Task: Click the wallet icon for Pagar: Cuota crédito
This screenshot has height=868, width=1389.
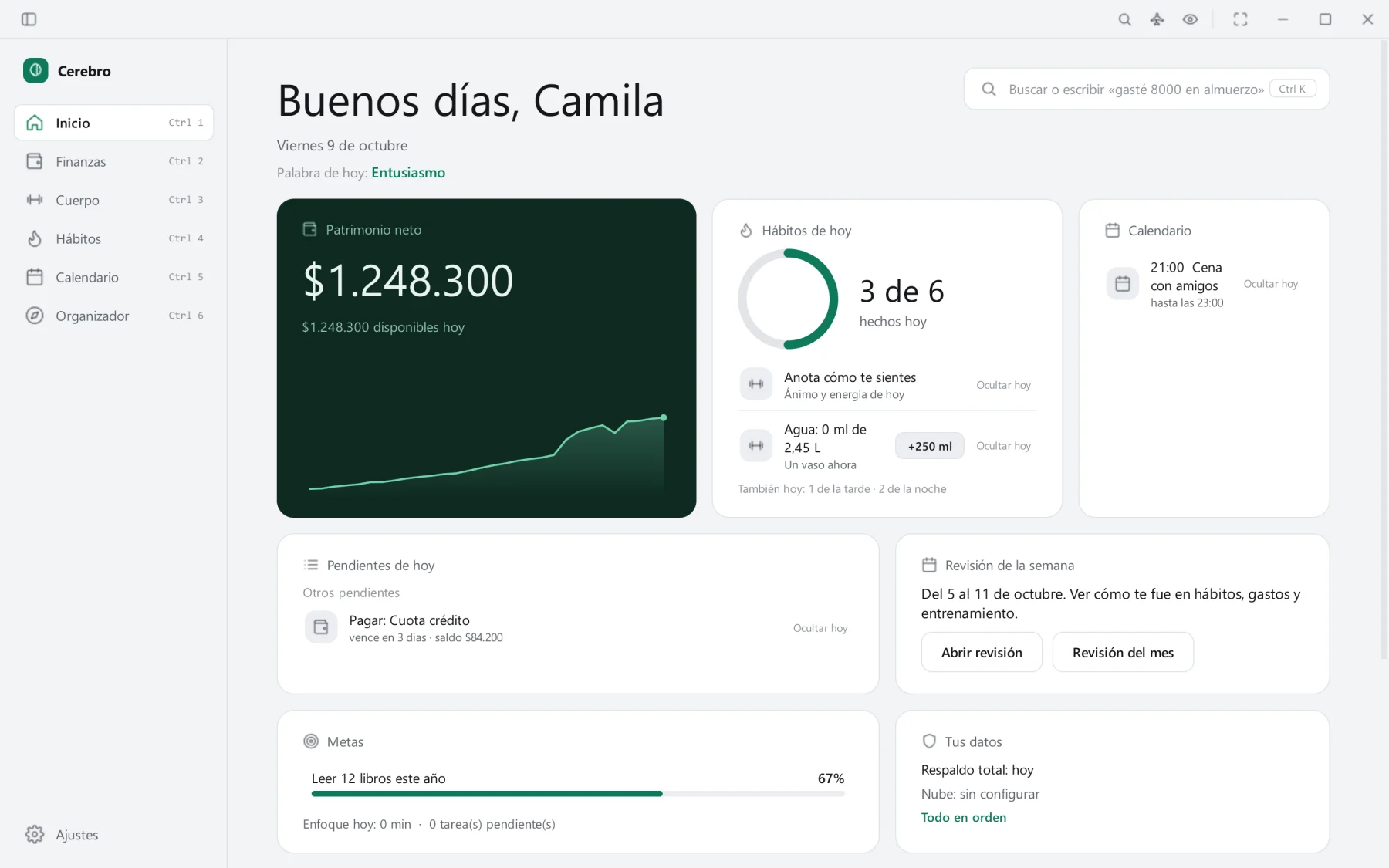Action: [321, 627]
